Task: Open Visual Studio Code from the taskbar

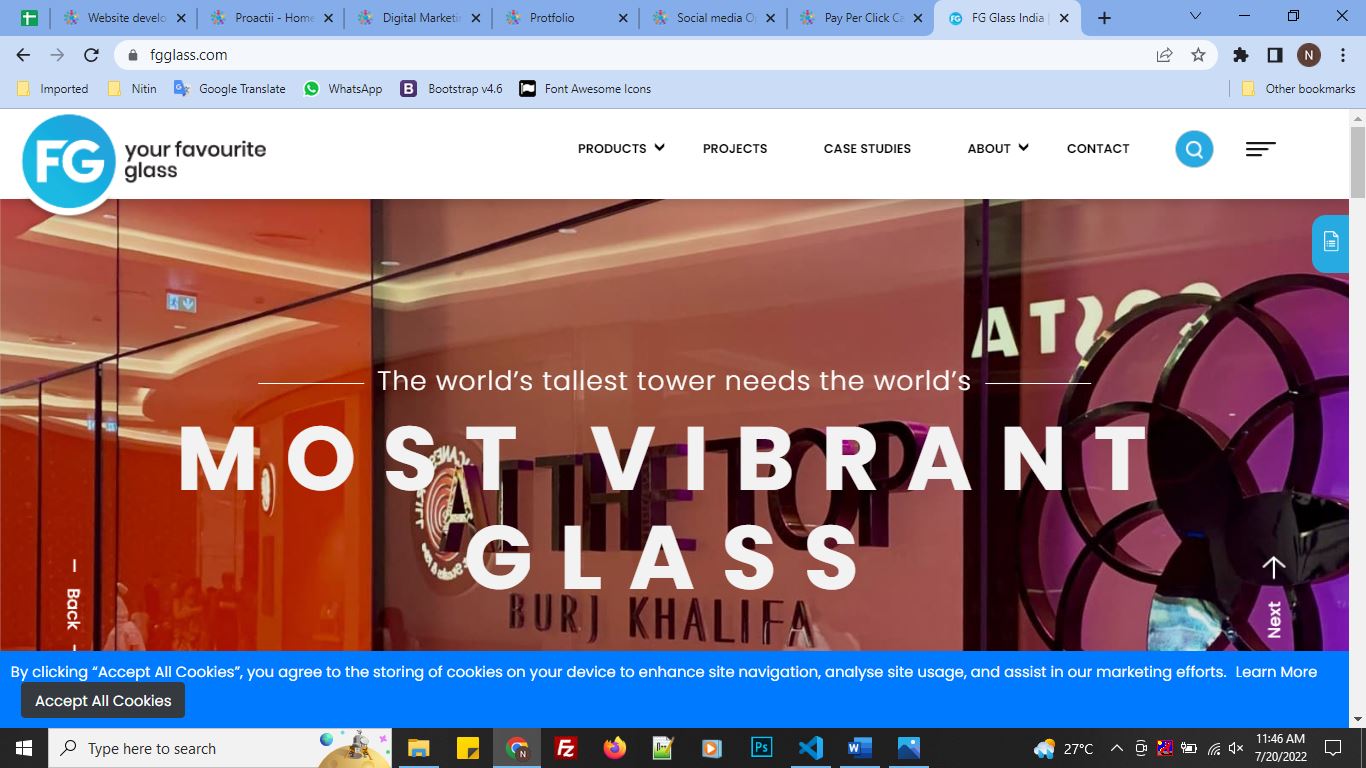Action: pyautogui.click(x=810, y=748)
